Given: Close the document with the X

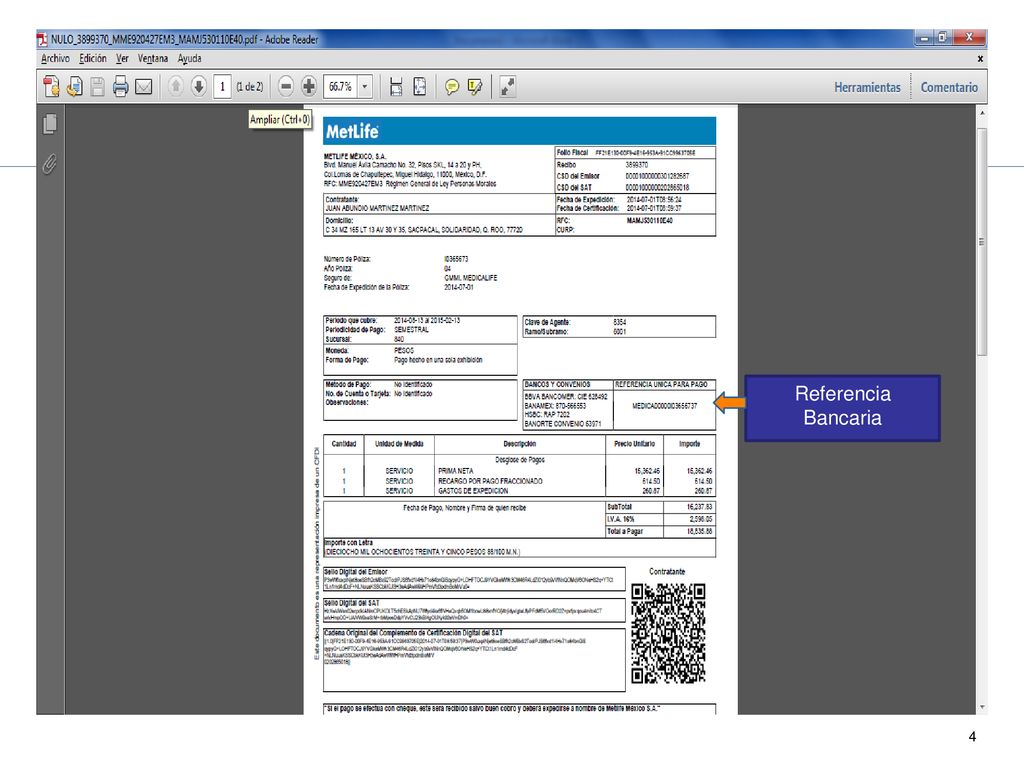Looking at the screenshot, I should [980, 59].
